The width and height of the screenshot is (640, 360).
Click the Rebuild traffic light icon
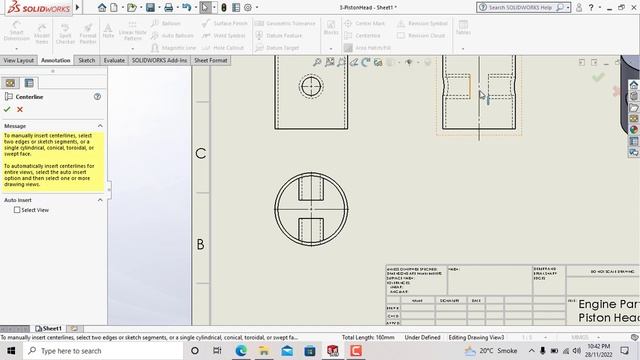(224, 7)
